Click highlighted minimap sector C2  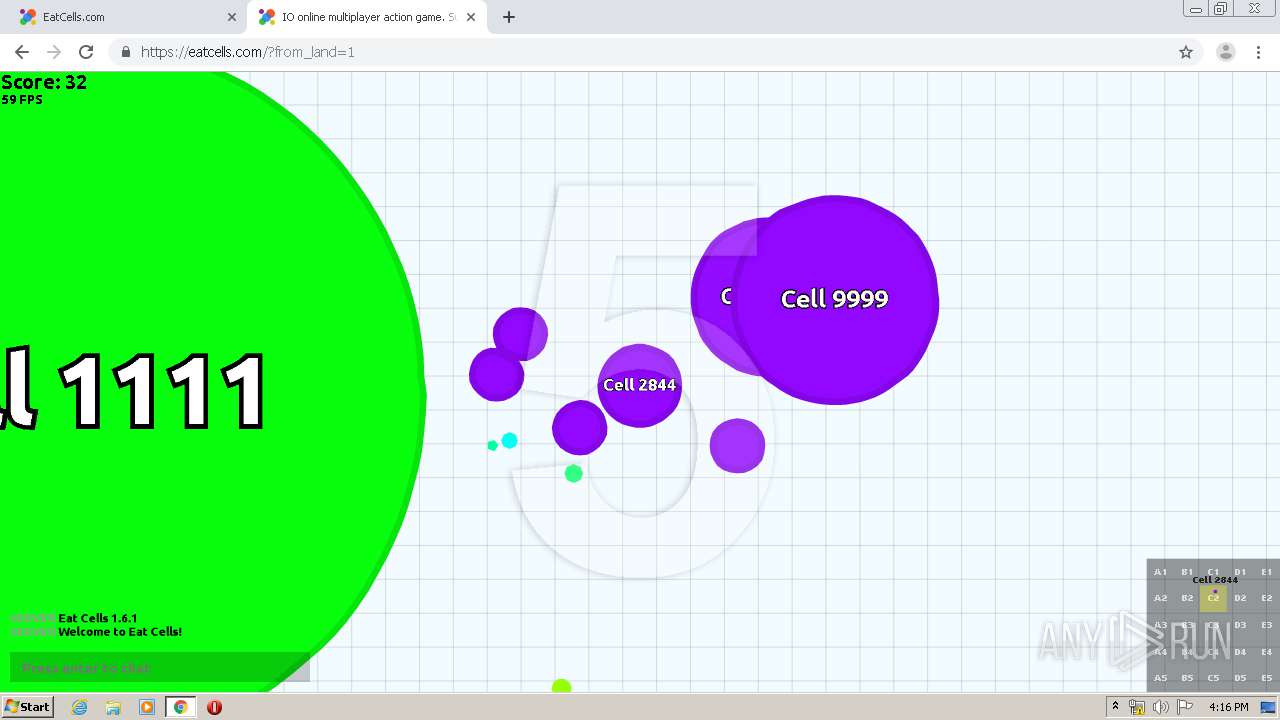[x=1213, y=598]
